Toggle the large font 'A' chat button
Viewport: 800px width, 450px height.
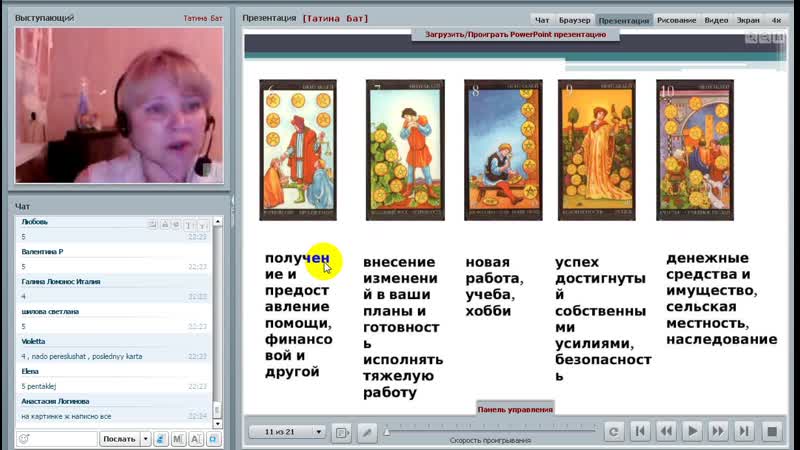(195, 439)
